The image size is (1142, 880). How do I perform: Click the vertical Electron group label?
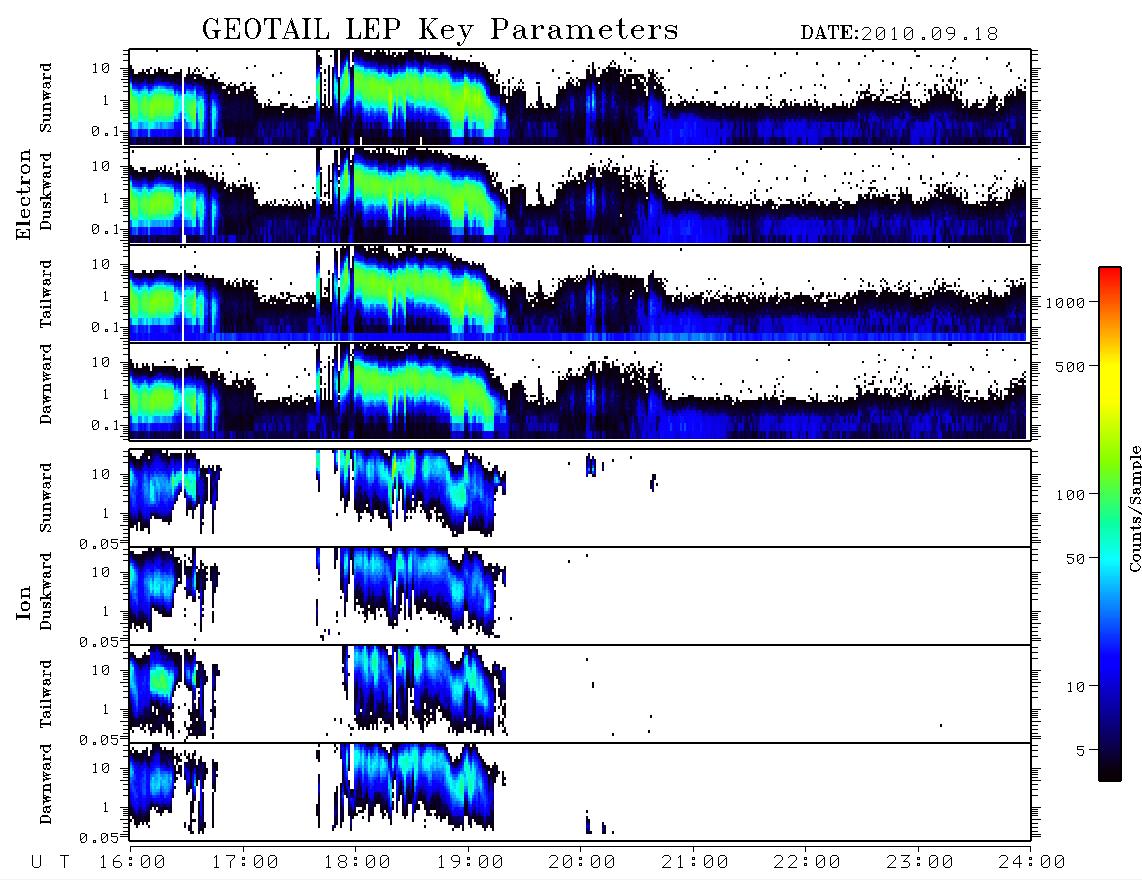click(24, 194)
